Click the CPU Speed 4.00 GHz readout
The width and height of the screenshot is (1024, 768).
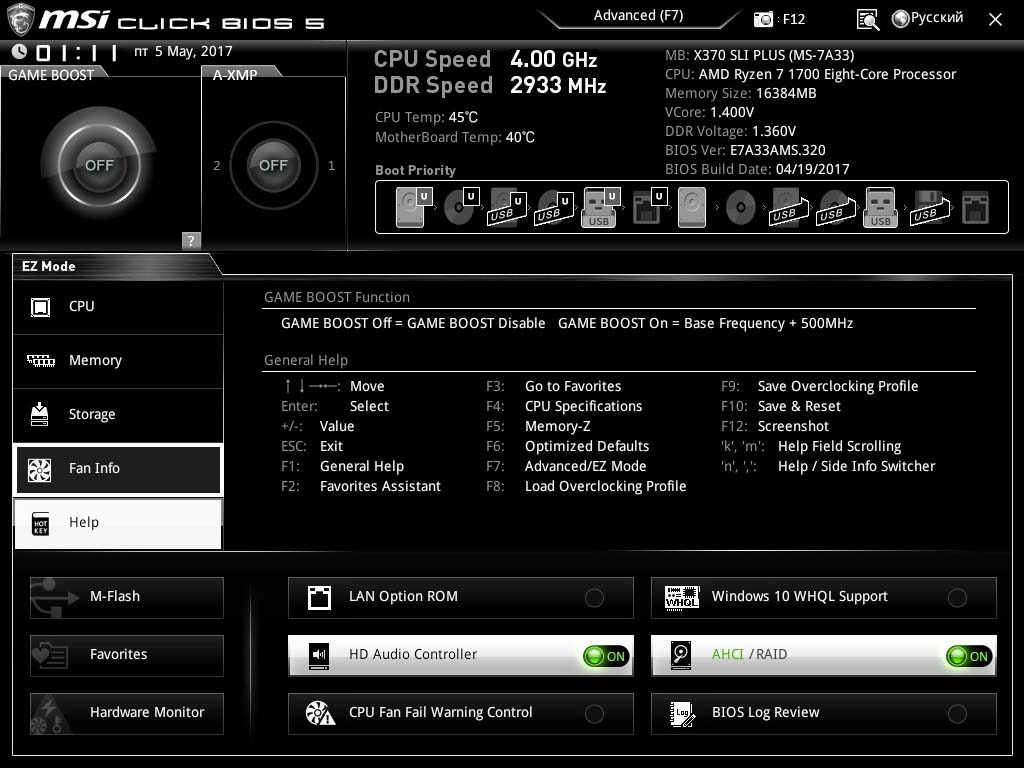click(485, 59)
